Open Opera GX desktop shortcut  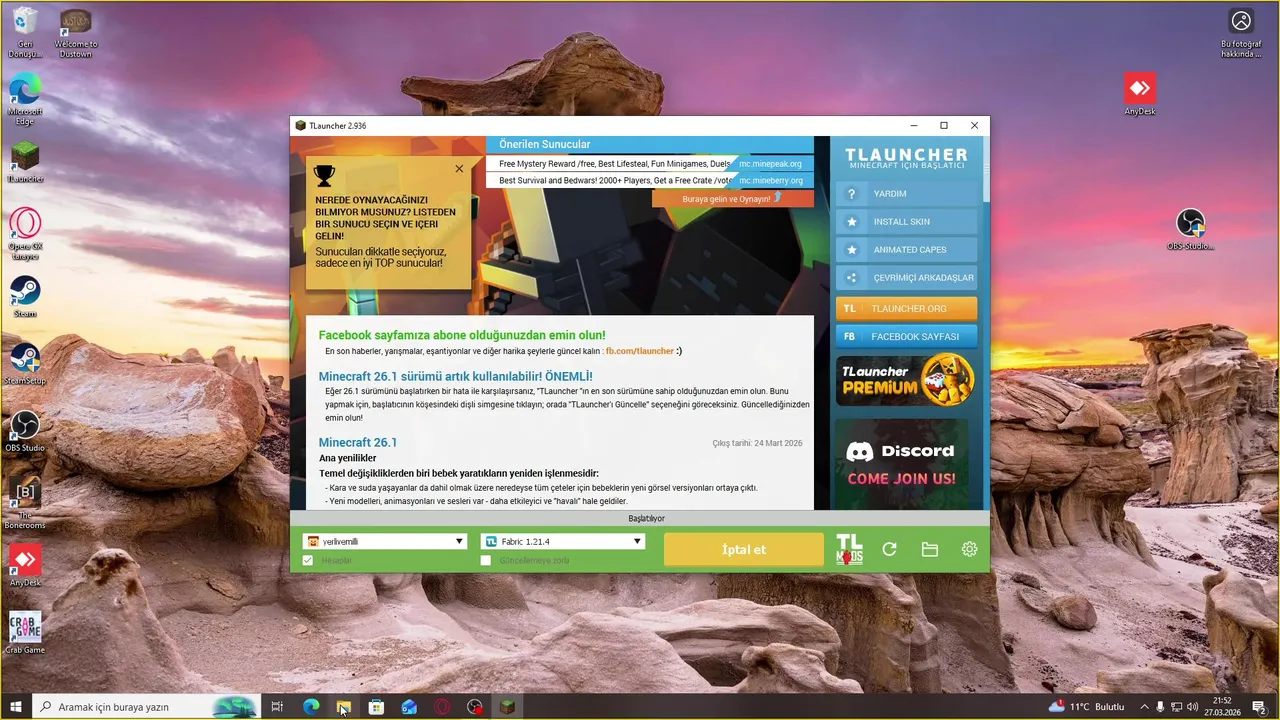(25, 234)
